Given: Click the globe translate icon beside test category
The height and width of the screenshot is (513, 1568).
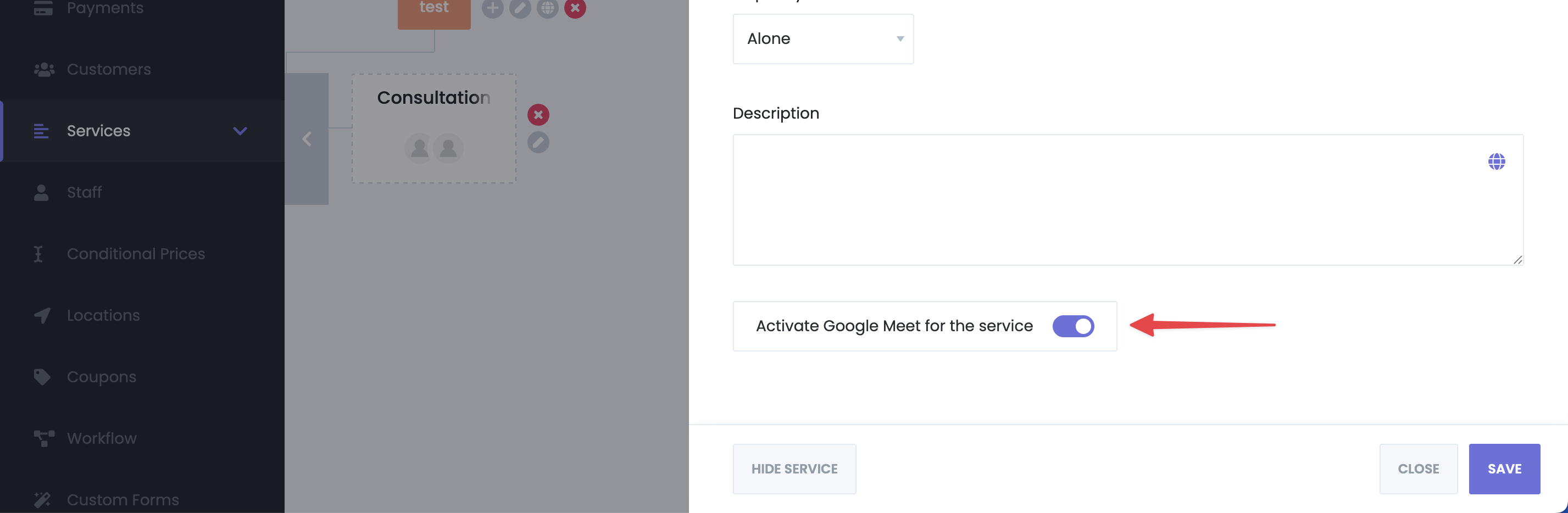Looking at the screenshot, I should point(547,8).
